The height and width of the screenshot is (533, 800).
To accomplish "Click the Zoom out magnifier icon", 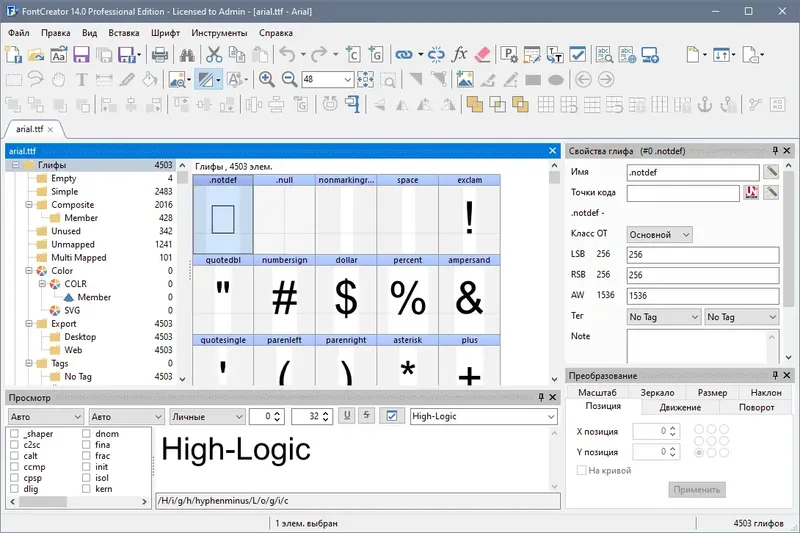I will coord(289,80).
